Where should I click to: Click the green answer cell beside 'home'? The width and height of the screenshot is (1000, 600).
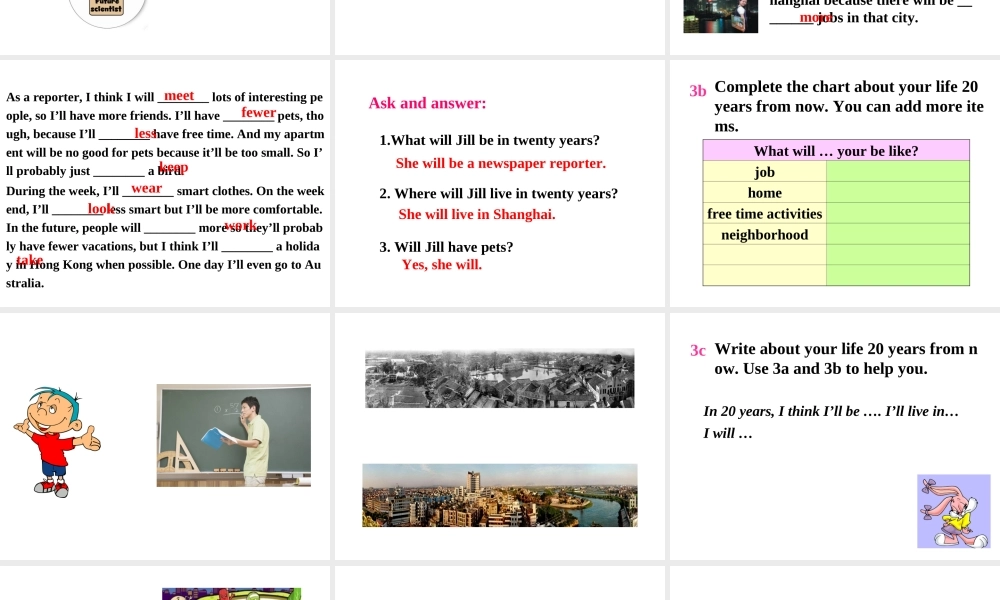click(x=897, y=193)
